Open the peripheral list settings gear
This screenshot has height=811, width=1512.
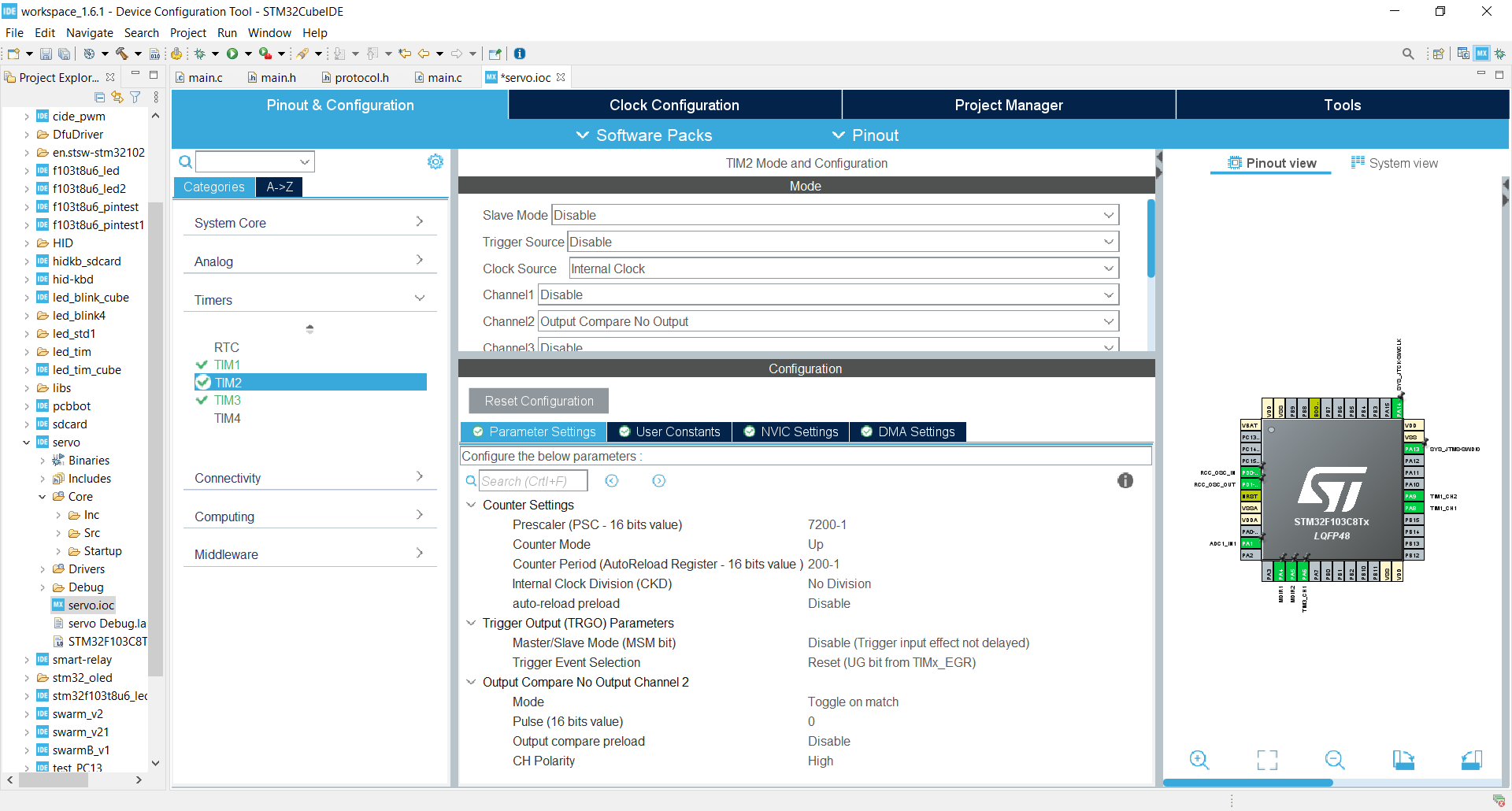pyautogui.click(x=435, y=161)
